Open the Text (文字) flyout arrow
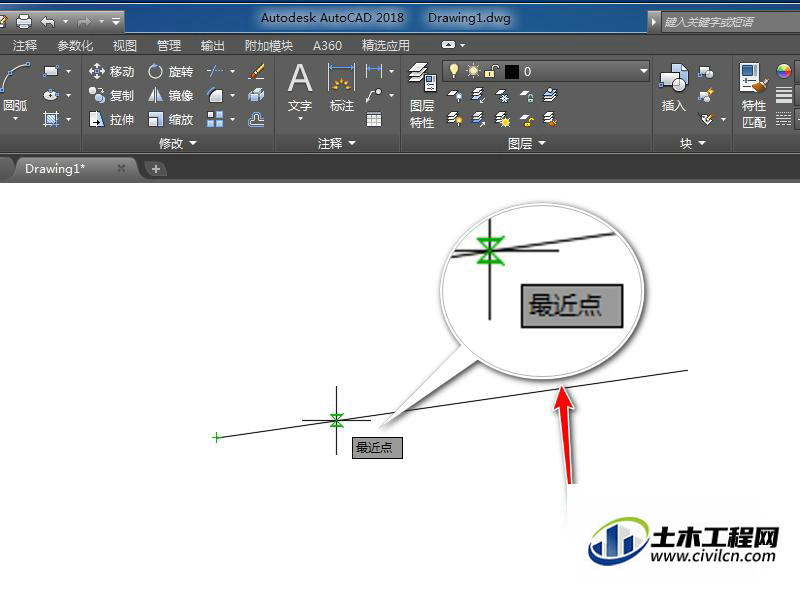Image resolution: width=800 pixels, height=600 pixels. [300, 119]
